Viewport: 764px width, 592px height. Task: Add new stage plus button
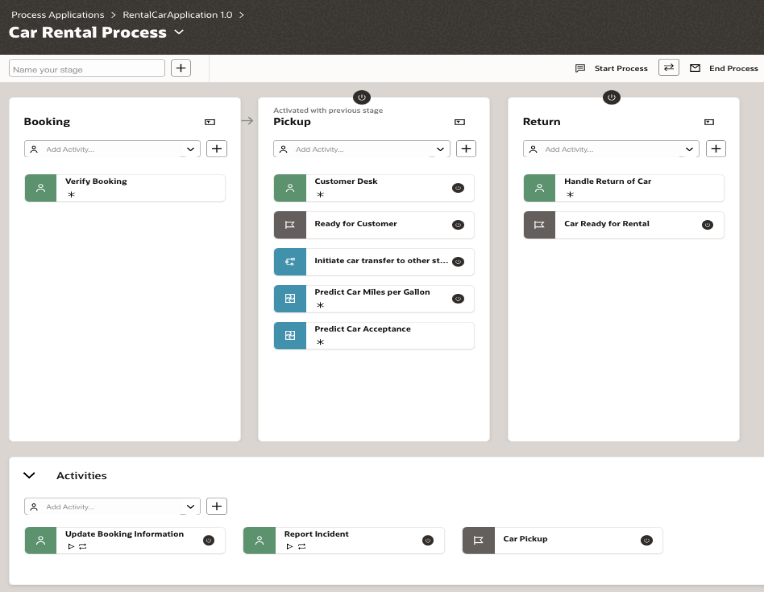[181, 68]
